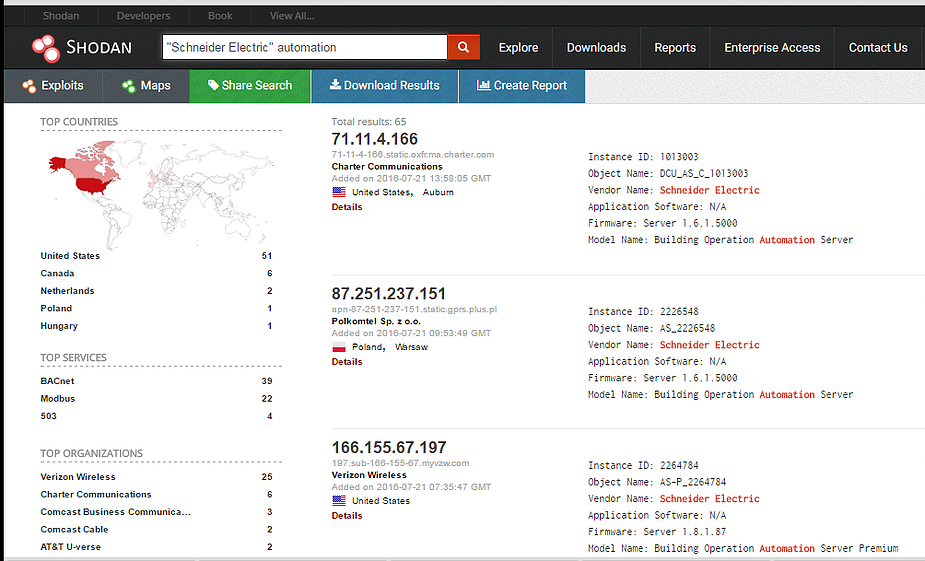Filter by Charter Communications in Top Organizations
The height and width of the screenshot is (561, 925).
point(96,494)
